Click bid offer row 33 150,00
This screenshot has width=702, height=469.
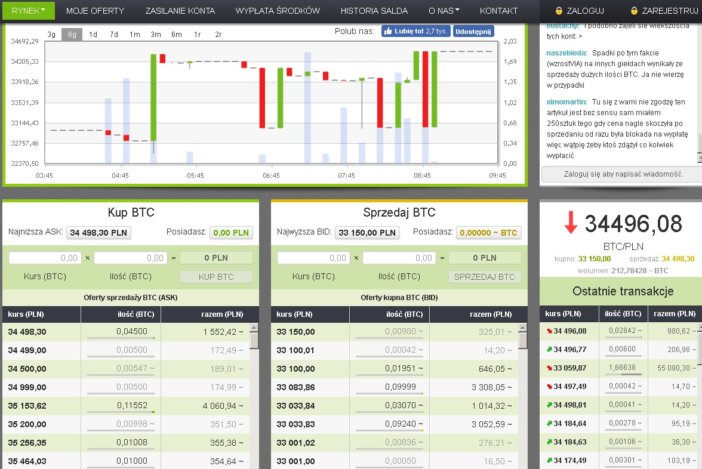point(394,332)
